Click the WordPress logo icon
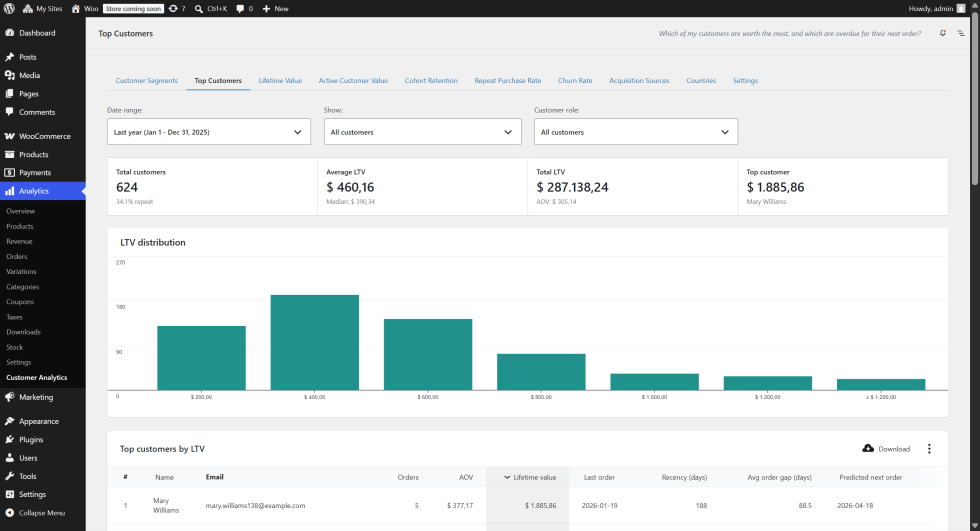 [x=9, y=9]
